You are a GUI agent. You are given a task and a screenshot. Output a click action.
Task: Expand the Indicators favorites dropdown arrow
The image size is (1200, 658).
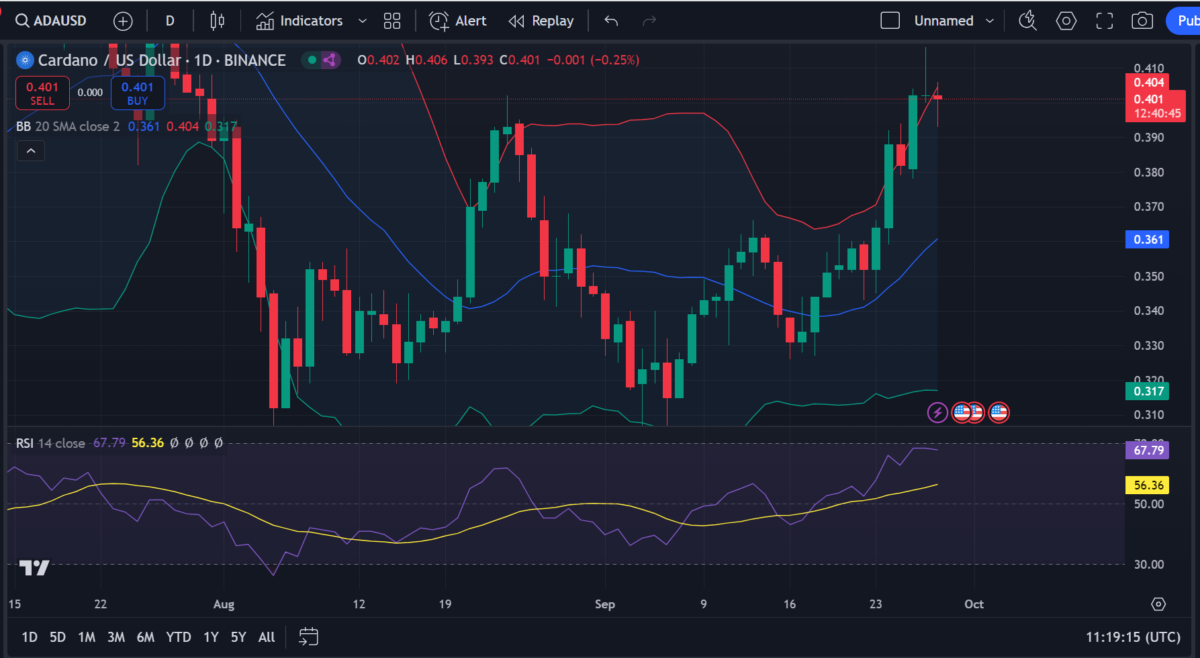[362, 21]
